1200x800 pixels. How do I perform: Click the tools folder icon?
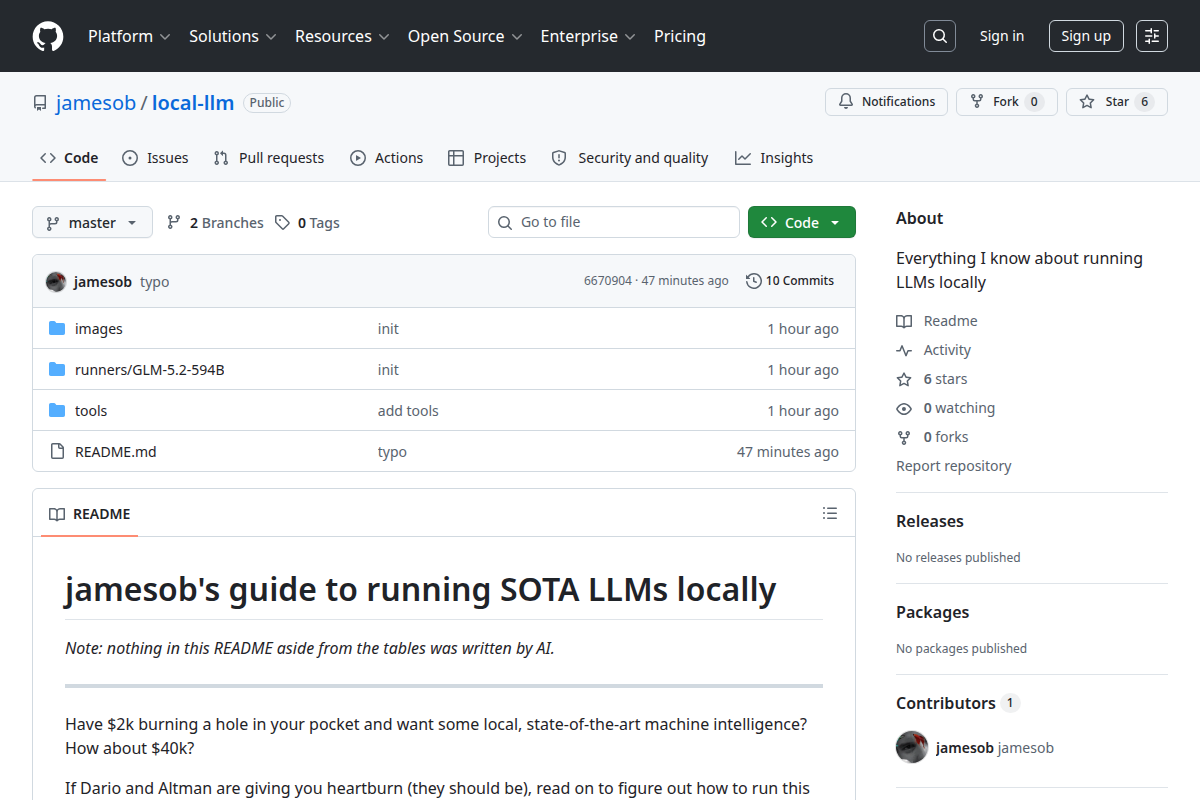point(57,411)
